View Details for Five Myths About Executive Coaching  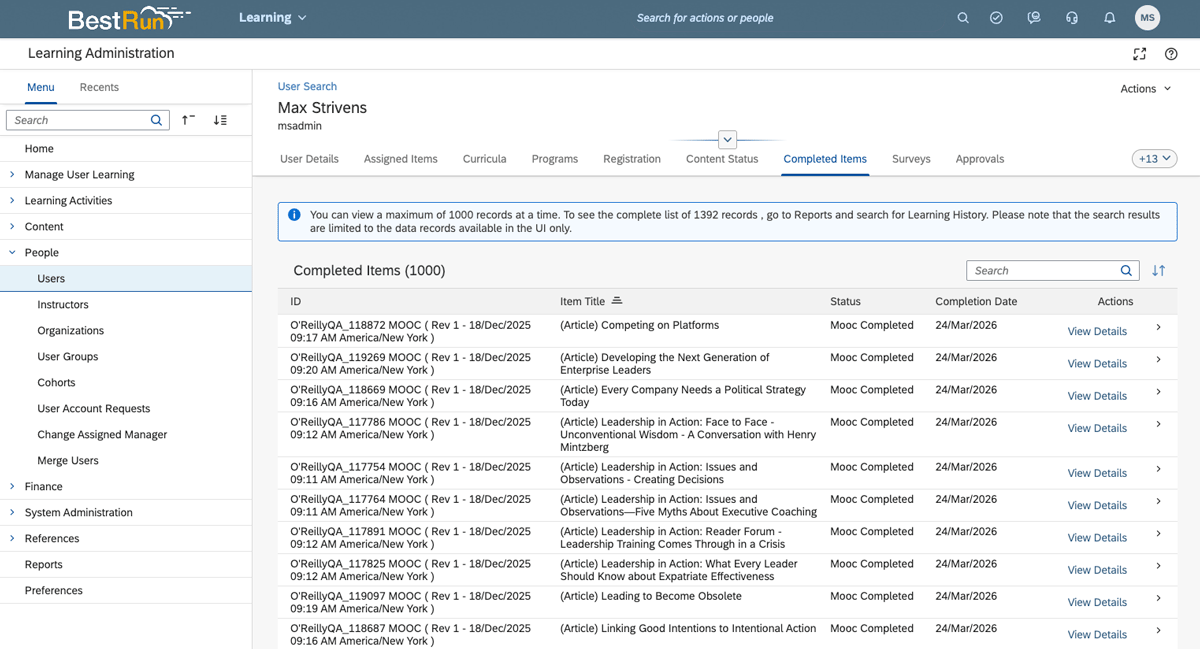coord(1097,506)
